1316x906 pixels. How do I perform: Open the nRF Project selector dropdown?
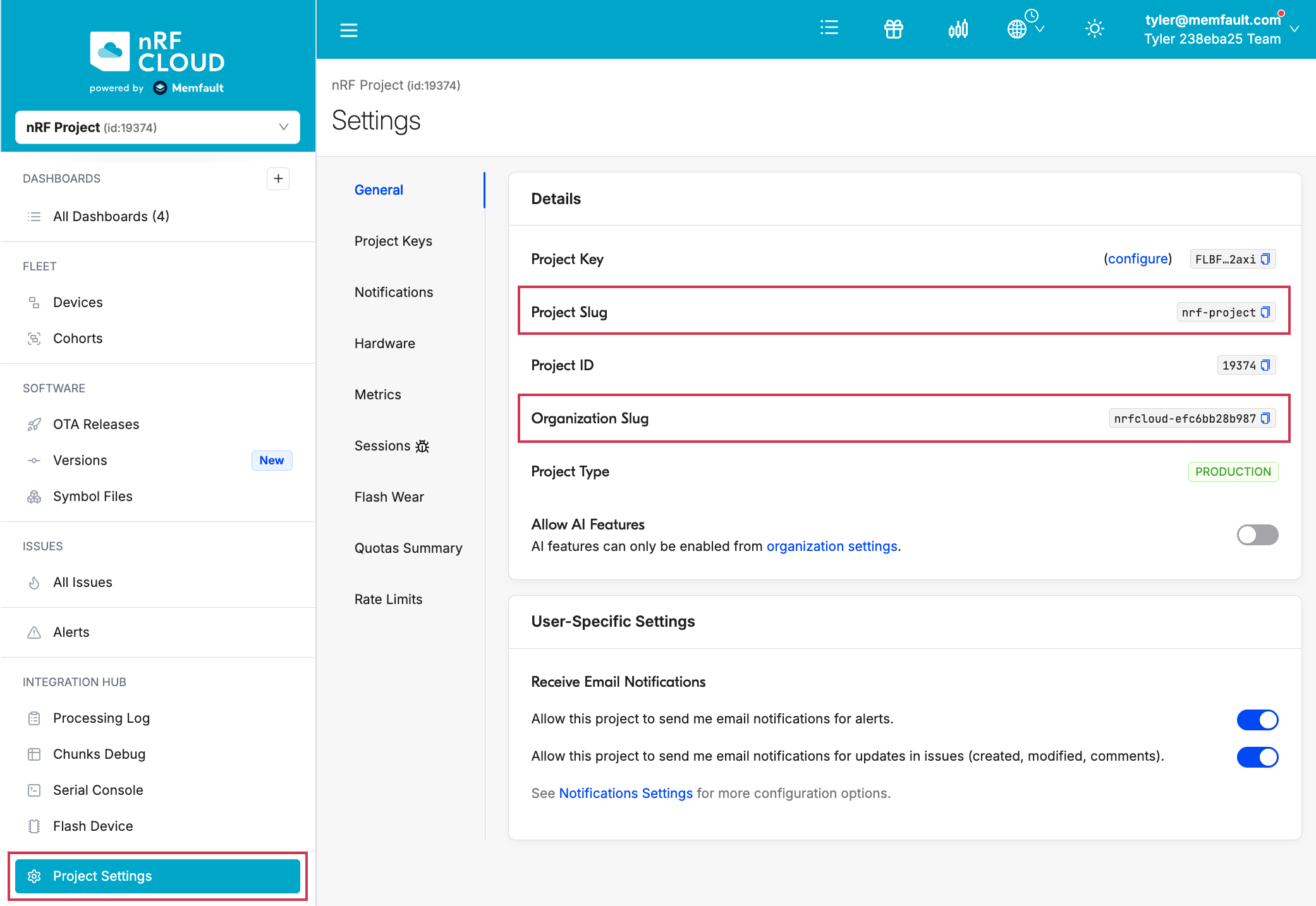[x=157, y=127]
